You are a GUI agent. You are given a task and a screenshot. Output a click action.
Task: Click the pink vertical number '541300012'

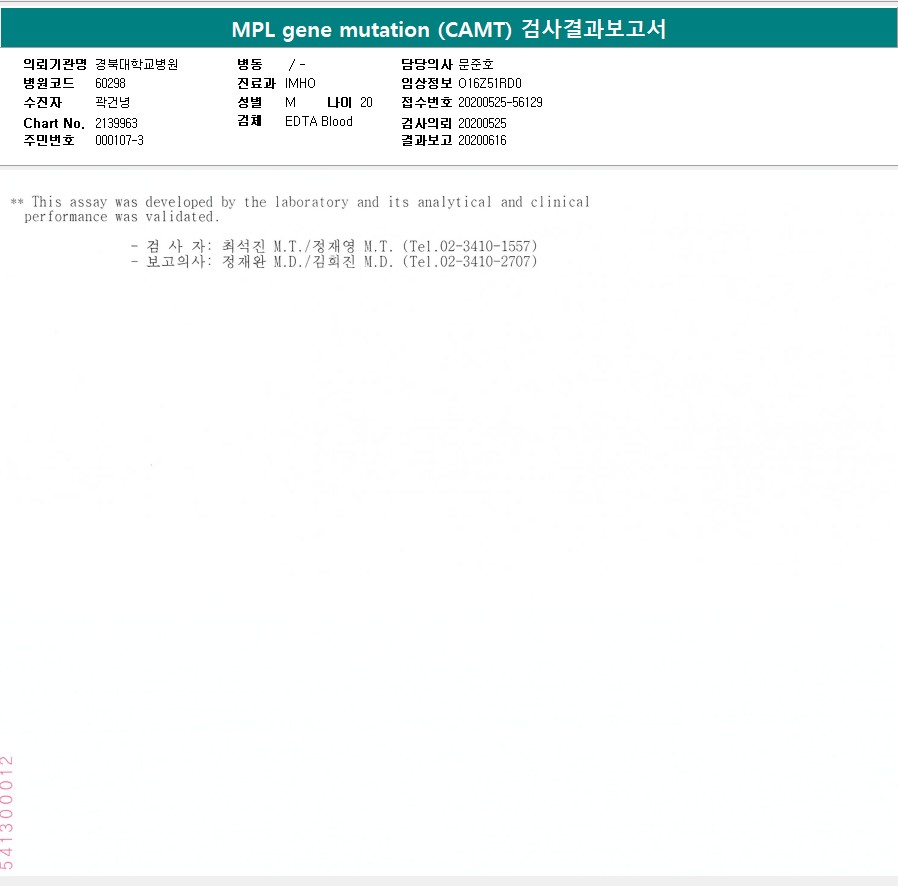point(7,813)
